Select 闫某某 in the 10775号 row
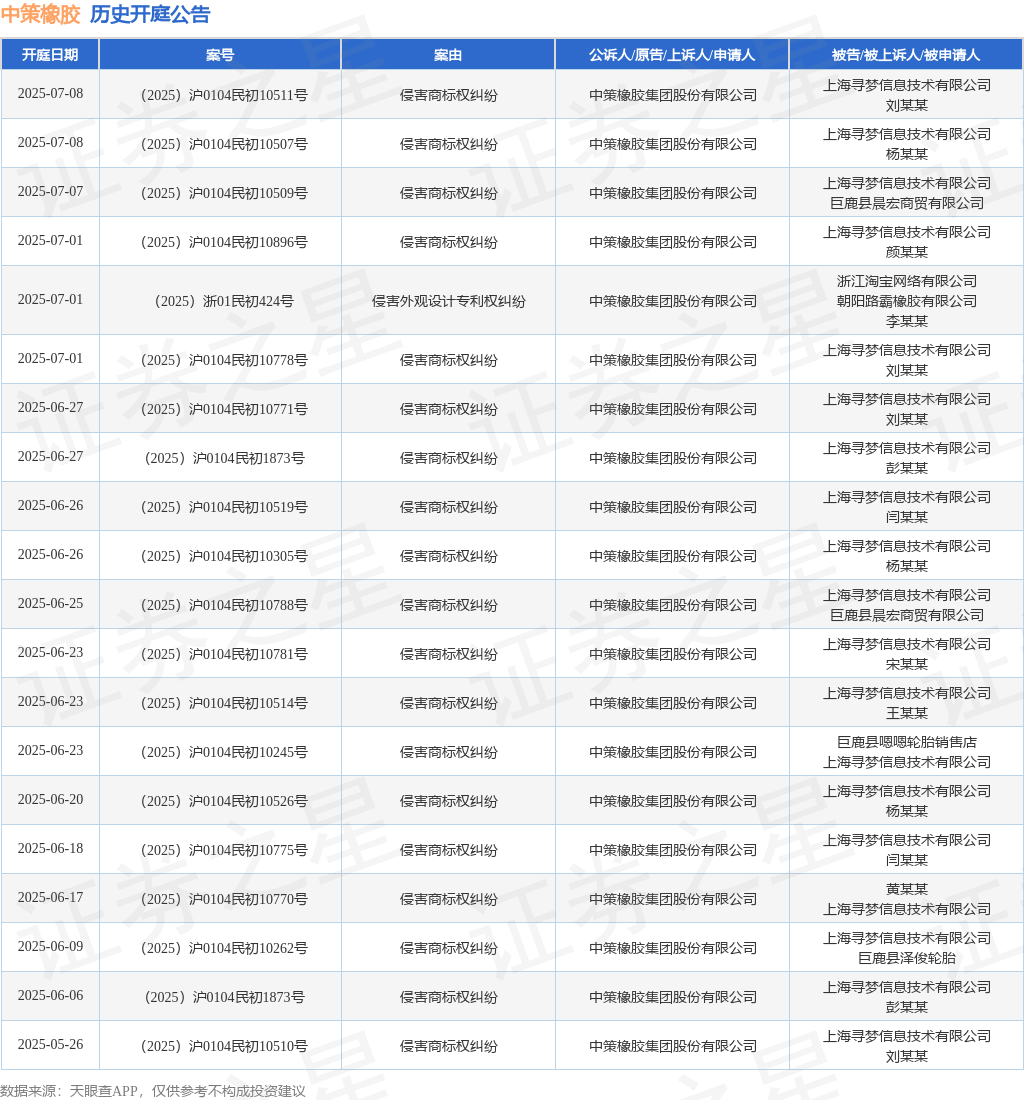 (x=907, y=860)
